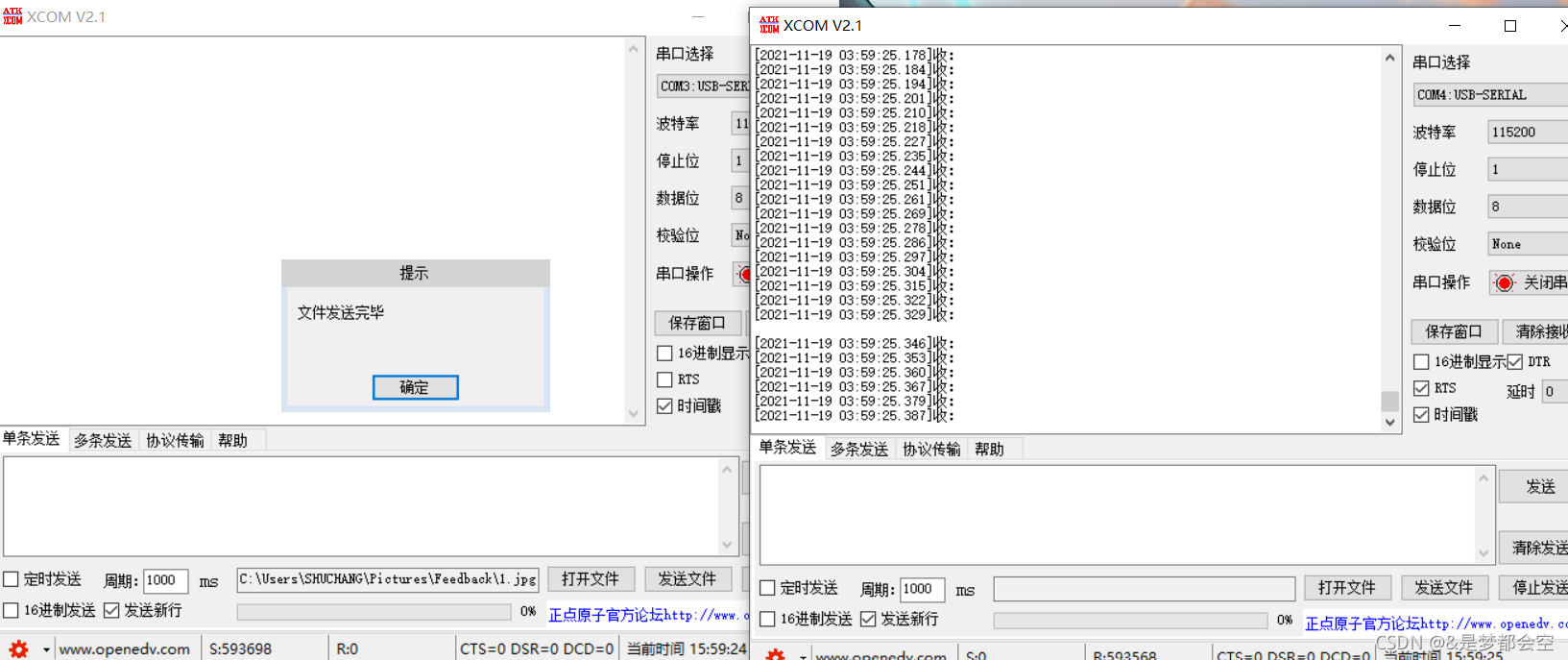Switch to 协议传输 tab in left window
Screen dimensions: 1568x660
click(x=175, y=441)
